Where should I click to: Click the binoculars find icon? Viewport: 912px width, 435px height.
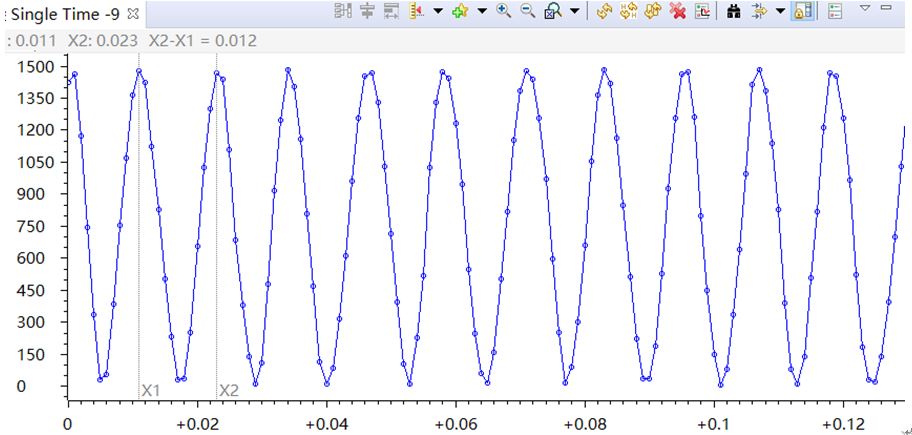click(734, 10)
